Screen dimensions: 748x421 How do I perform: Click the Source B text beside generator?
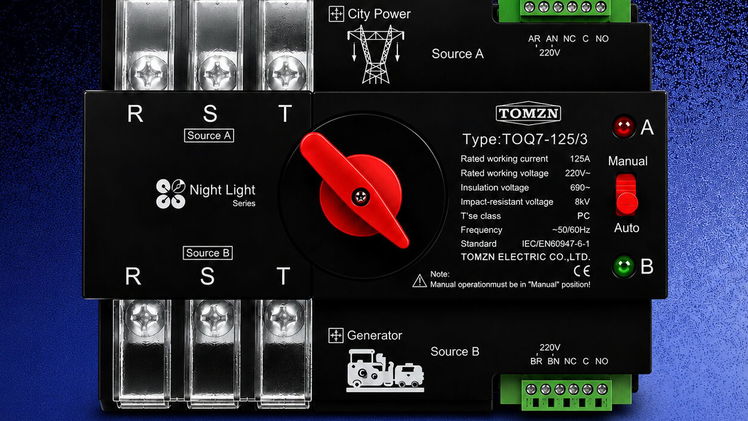[x=455, y=351]
